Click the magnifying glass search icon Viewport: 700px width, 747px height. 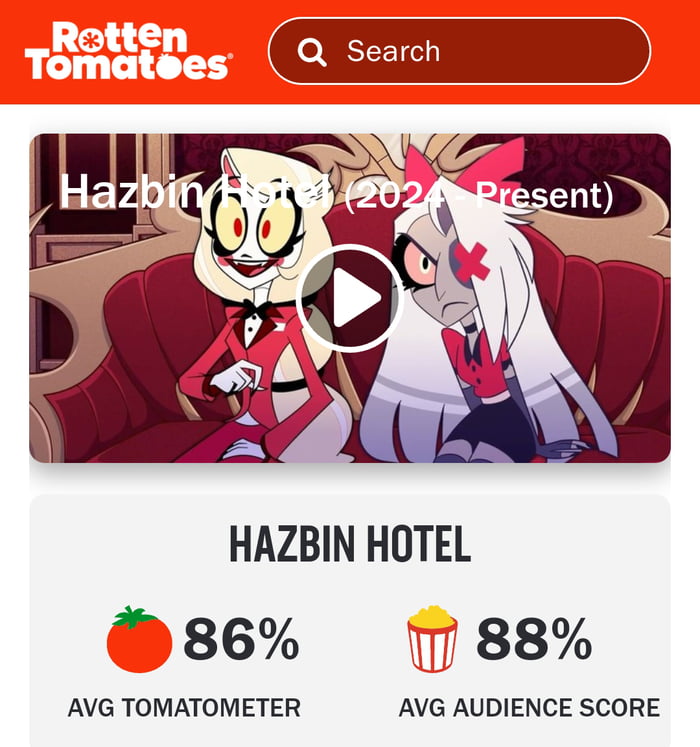click(312, 52)
